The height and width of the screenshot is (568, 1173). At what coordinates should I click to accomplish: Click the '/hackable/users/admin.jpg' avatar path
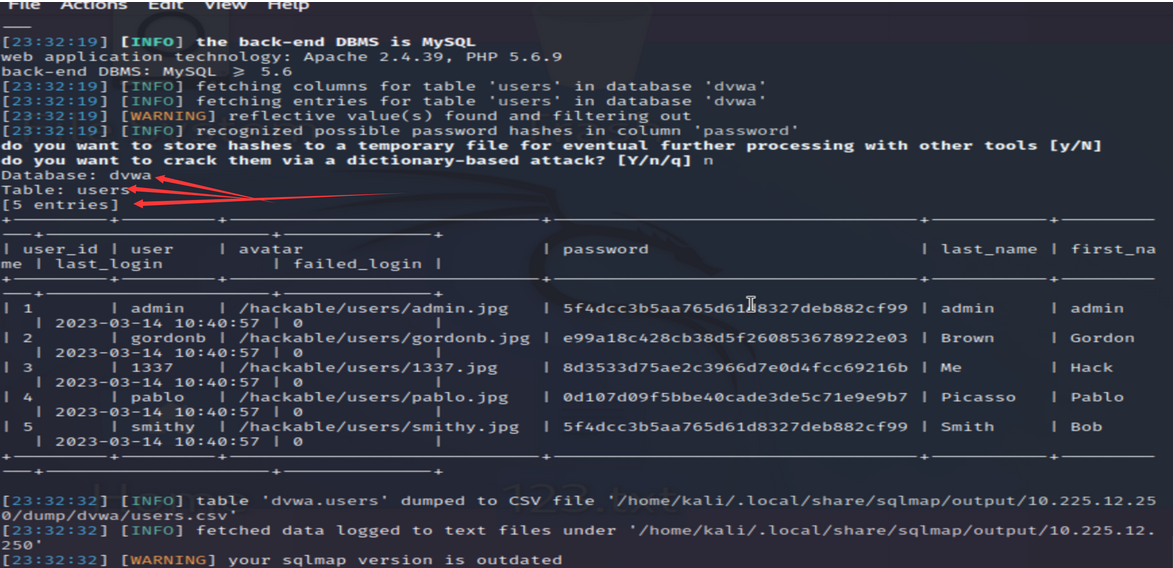pos(373,308)
